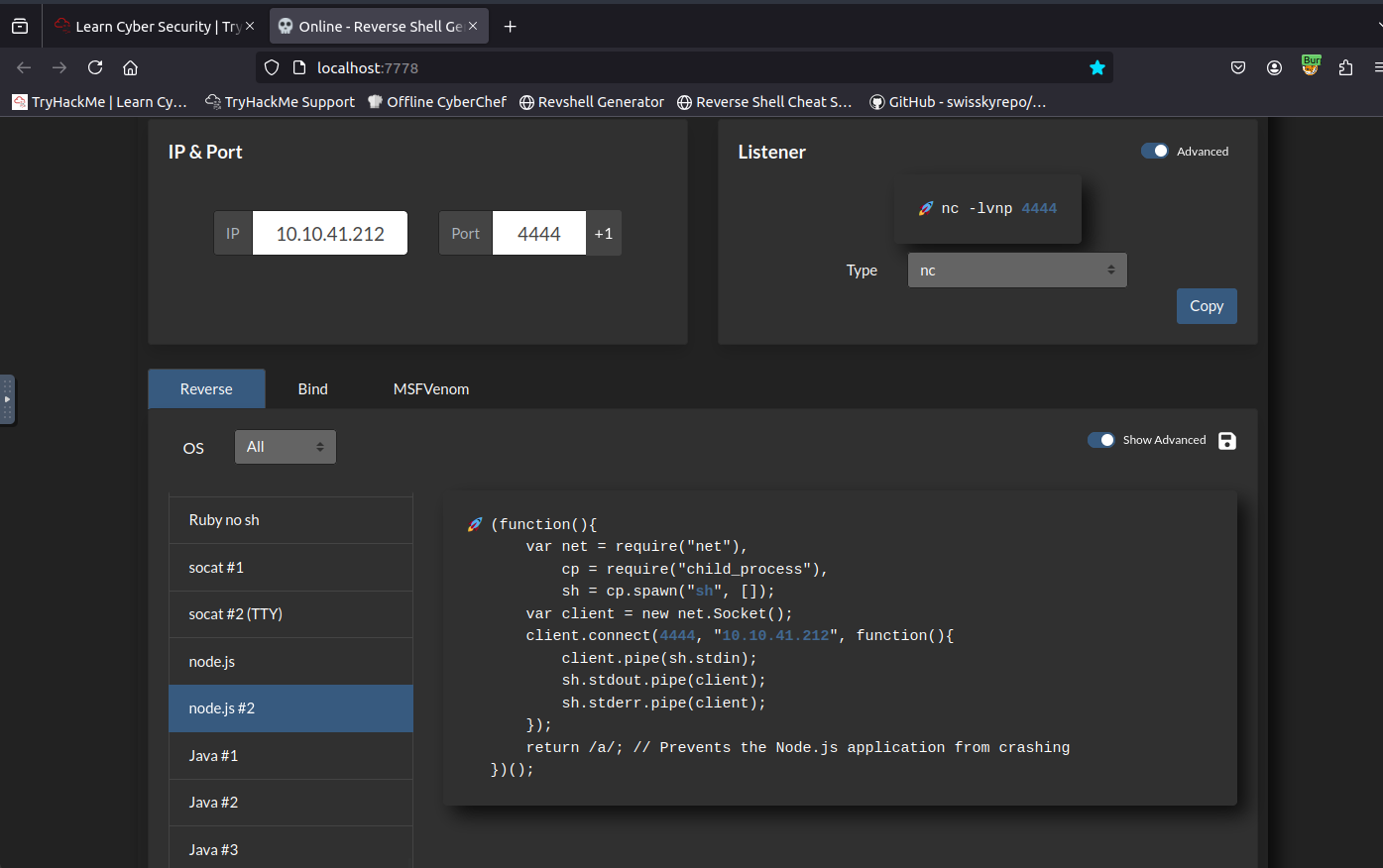This screenshot has height=868, width=1383.
Task: Switch to the Bind tab
Action: click(313, 388)
